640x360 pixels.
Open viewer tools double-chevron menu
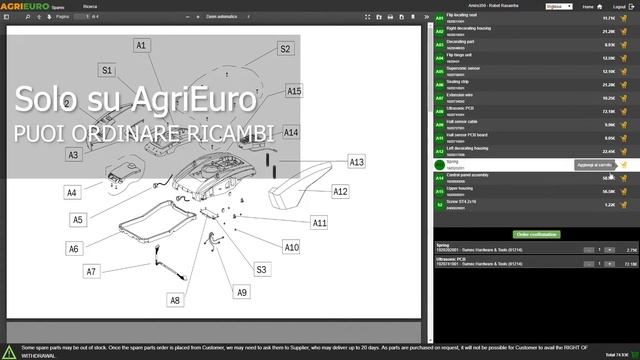click(427, 17)
